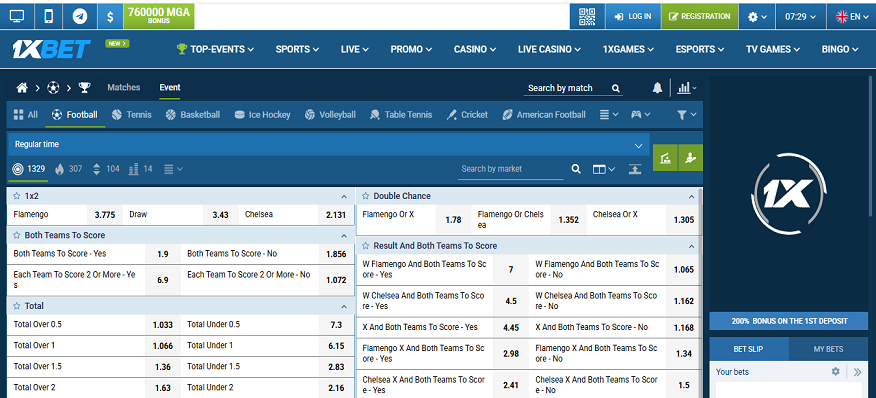Open the mobile apps phone icon

tap(49, 16)
